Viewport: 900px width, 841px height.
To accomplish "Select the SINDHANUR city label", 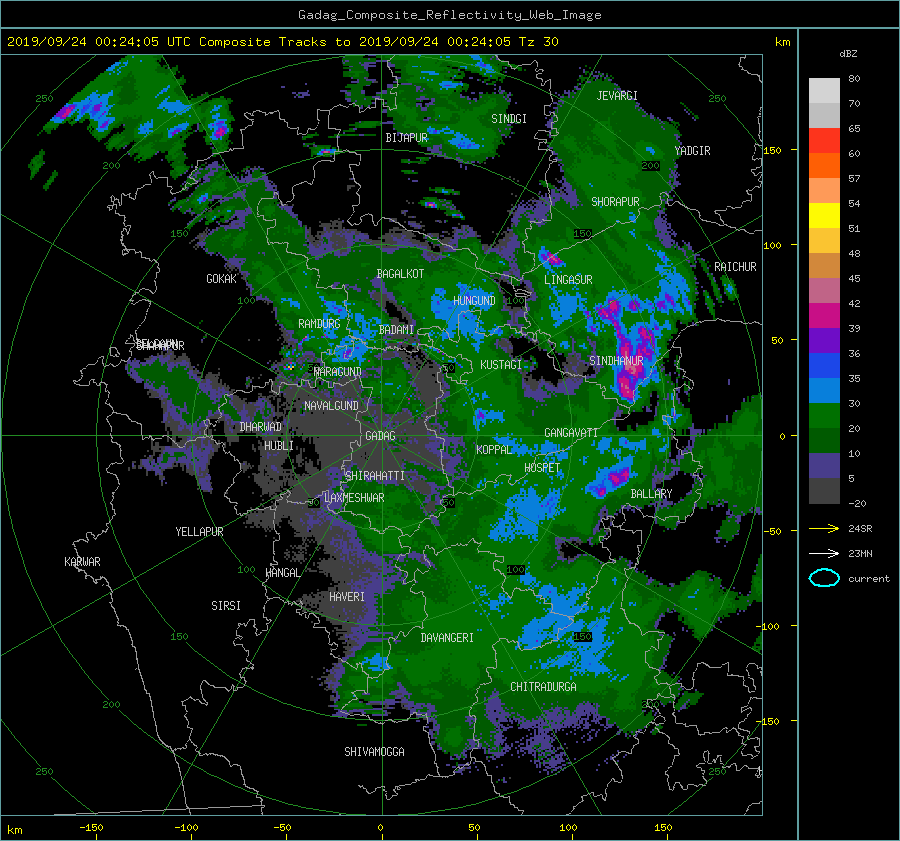I will coord(616,361).
